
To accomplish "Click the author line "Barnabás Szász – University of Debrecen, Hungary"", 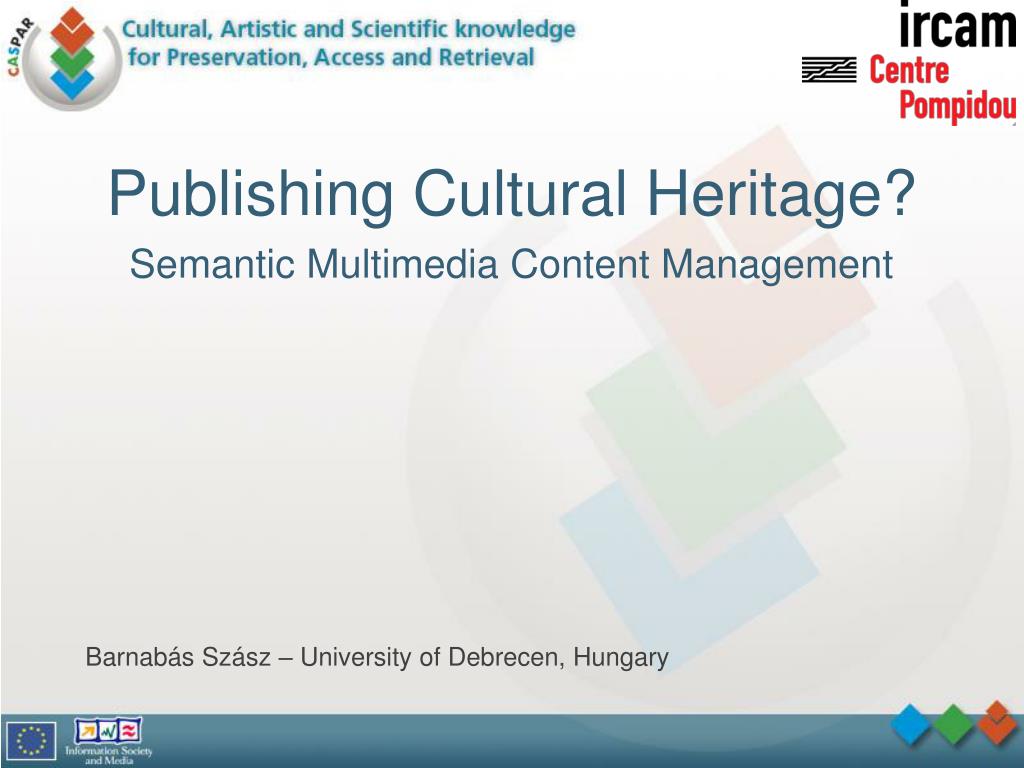I will point(377,658).
